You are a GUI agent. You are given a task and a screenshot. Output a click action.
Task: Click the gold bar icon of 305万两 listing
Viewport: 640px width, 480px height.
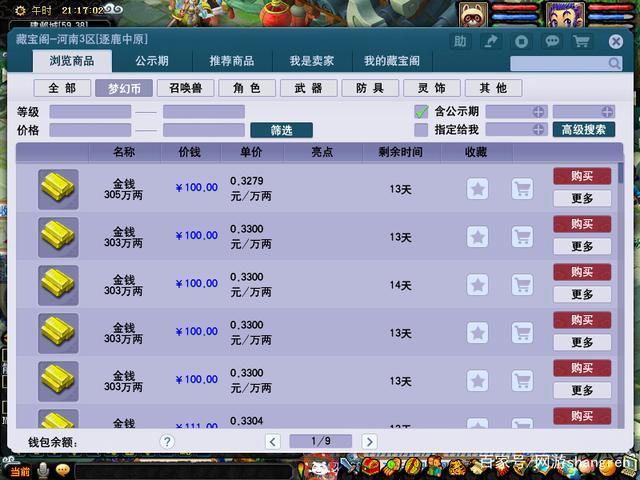58,189
